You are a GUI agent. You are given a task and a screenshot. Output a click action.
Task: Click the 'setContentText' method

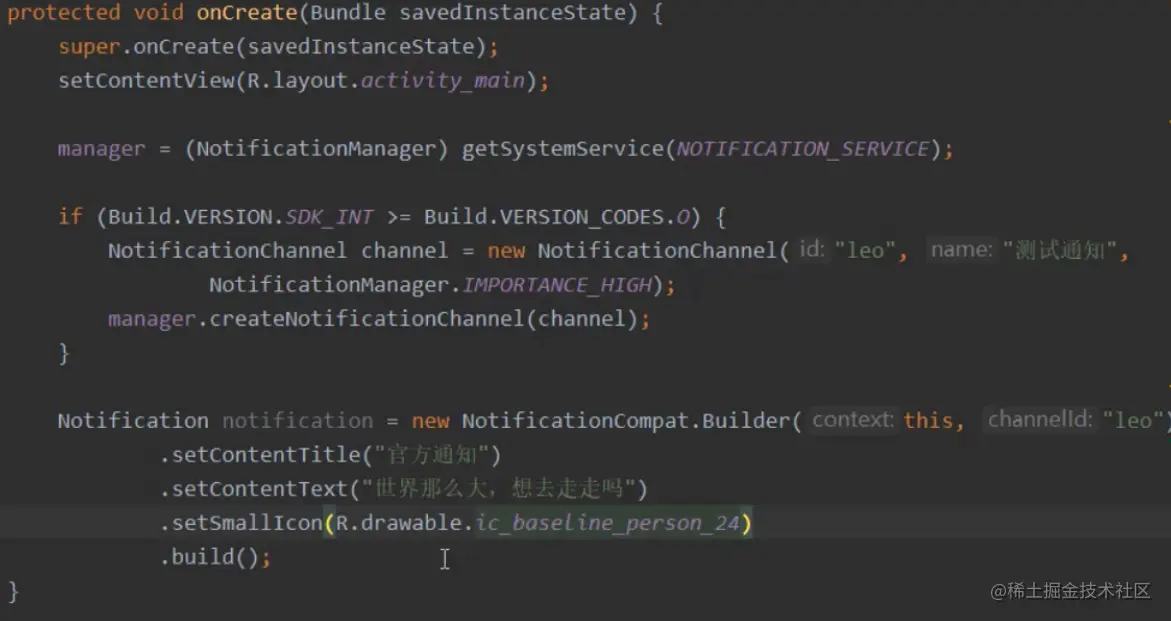pyautogui.click(x=260, y=490)
